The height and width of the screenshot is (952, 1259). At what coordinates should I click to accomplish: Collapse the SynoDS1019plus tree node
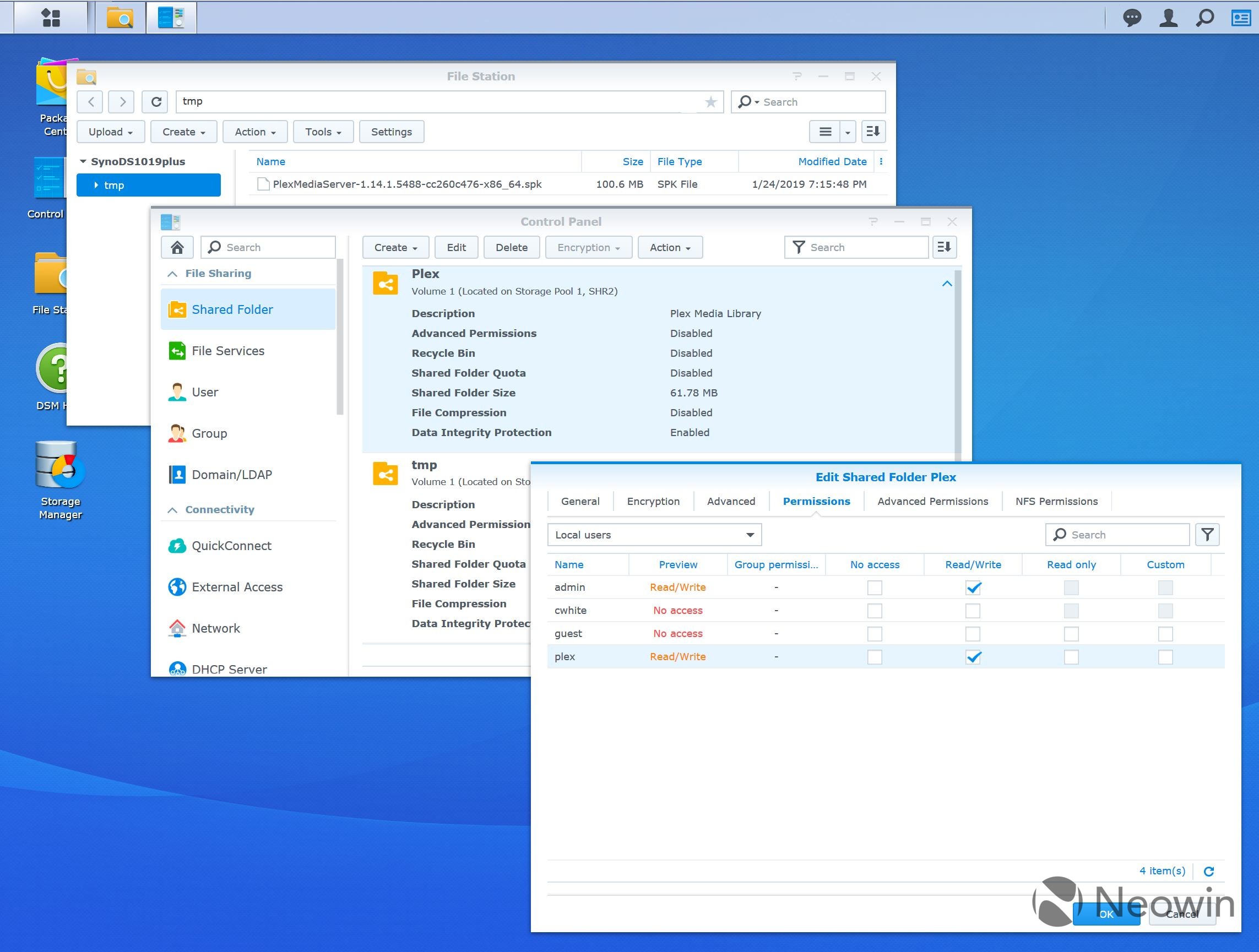click(83, 162)
